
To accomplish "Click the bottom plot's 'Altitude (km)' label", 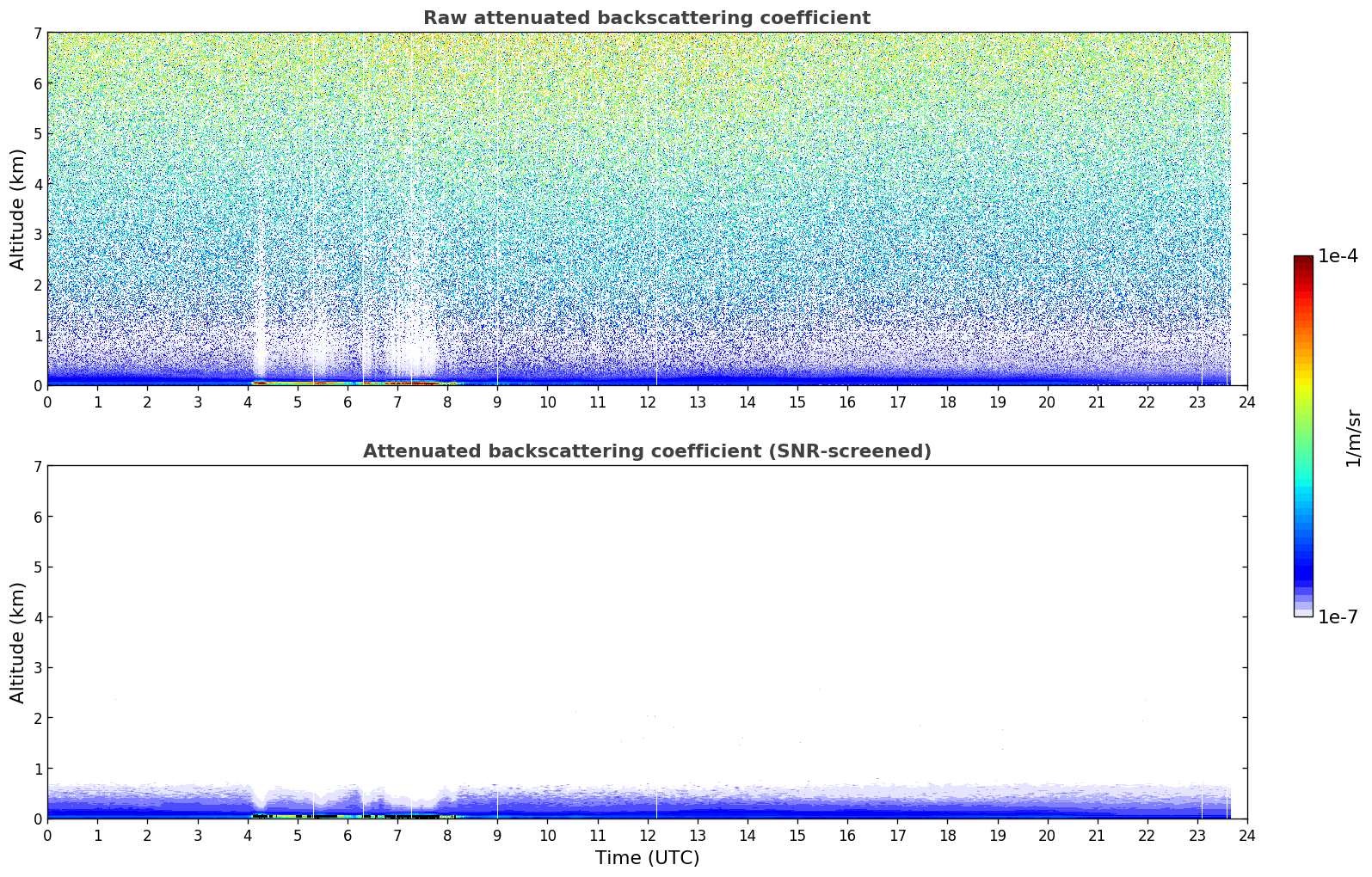I will point(18,642).
